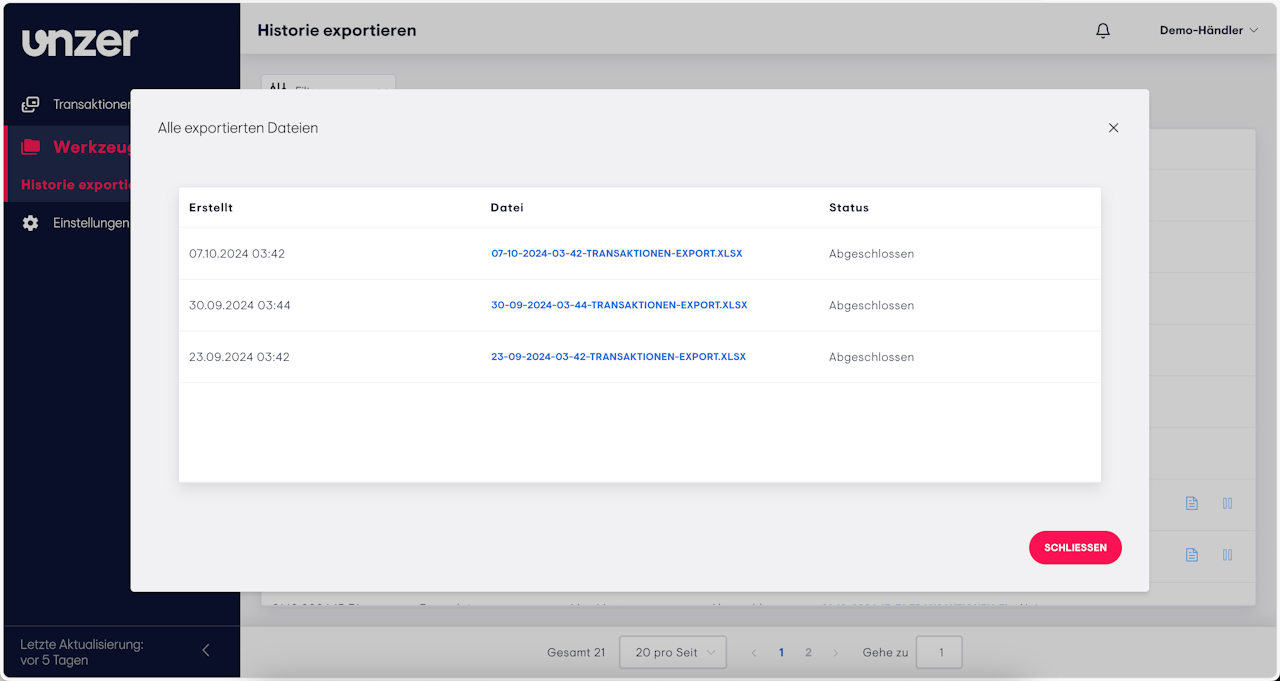Click the unzer logo
This screenshot has height=681, width=1280.
80,42
